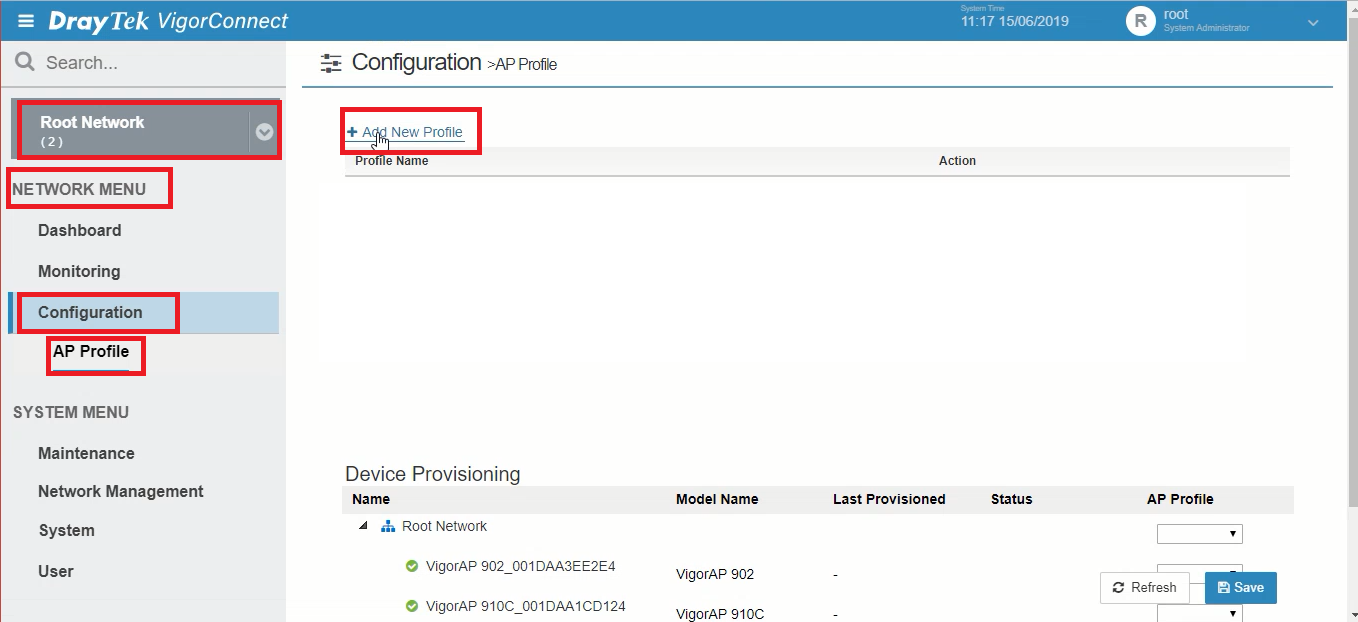The image size is (1358, 622).
Task: Click the Profile Name column header
Action: coord(392,161)
